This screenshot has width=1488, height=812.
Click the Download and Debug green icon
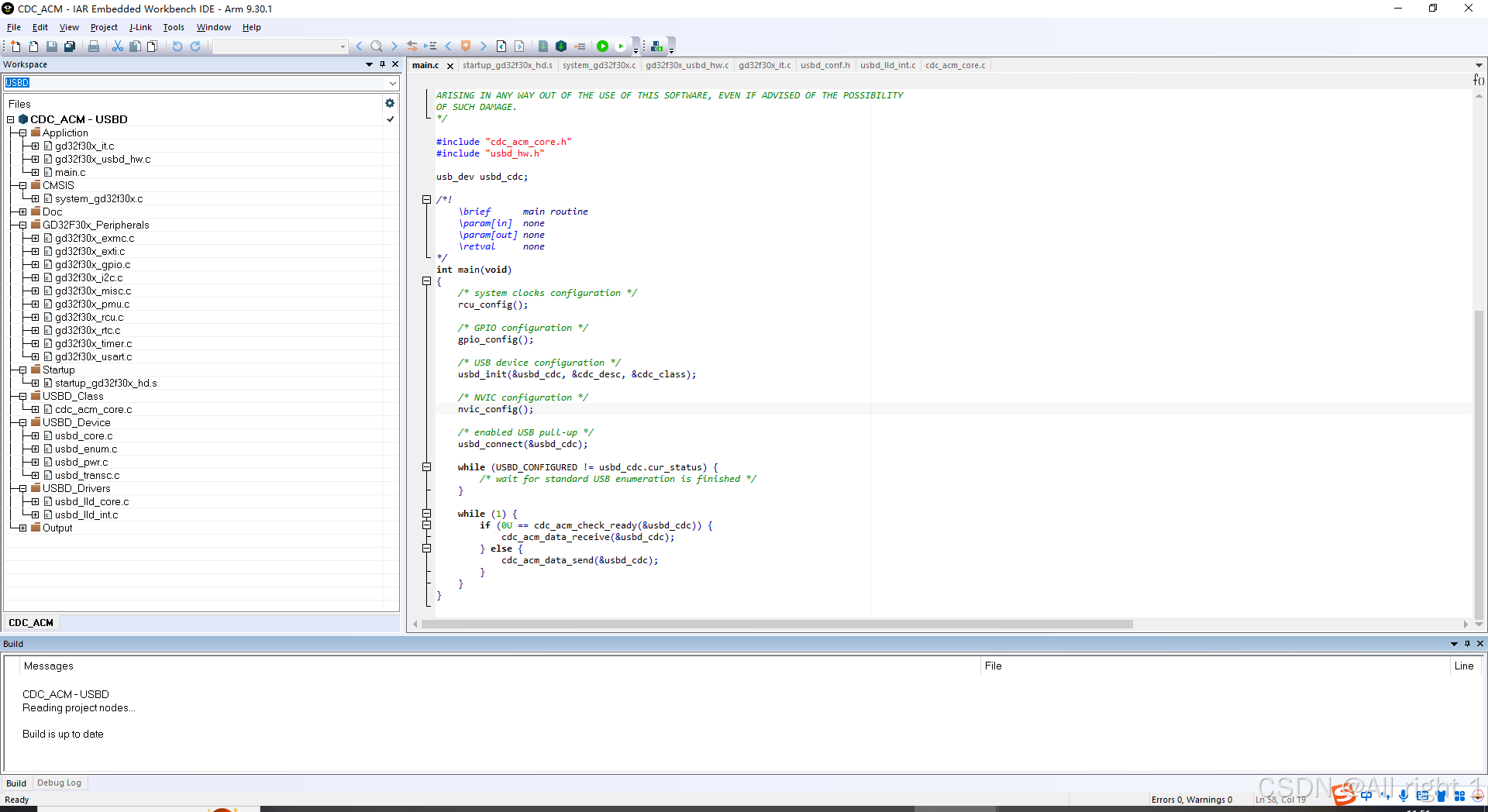coord(602,46)
